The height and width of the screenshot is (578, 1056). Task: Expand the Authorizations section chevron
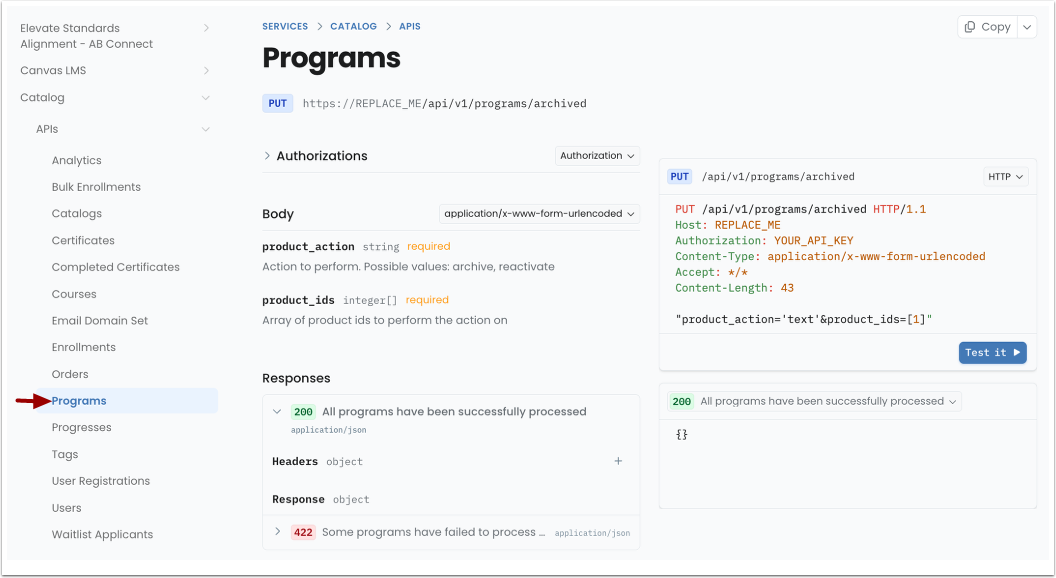pyautogui.click(x=267, y=156)
